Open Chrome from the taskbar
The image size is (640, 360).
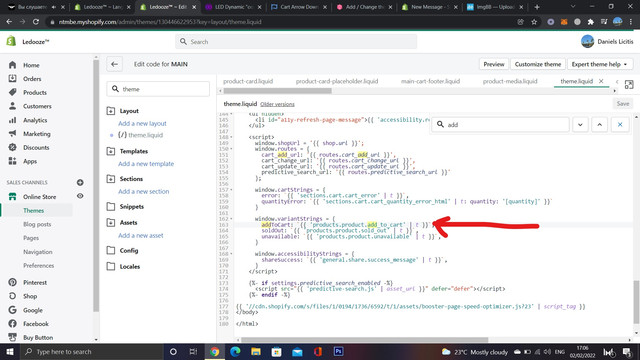[x=215, y=351]
